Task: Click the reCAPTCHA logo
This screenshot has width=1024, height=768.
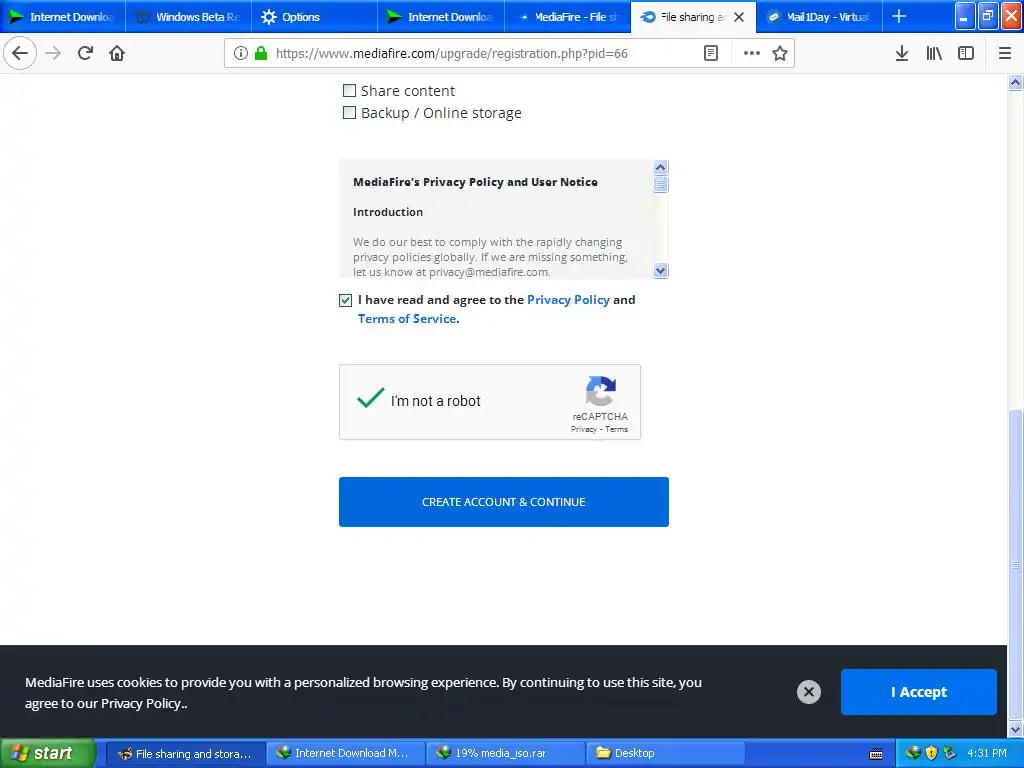Action: point(600,391)
